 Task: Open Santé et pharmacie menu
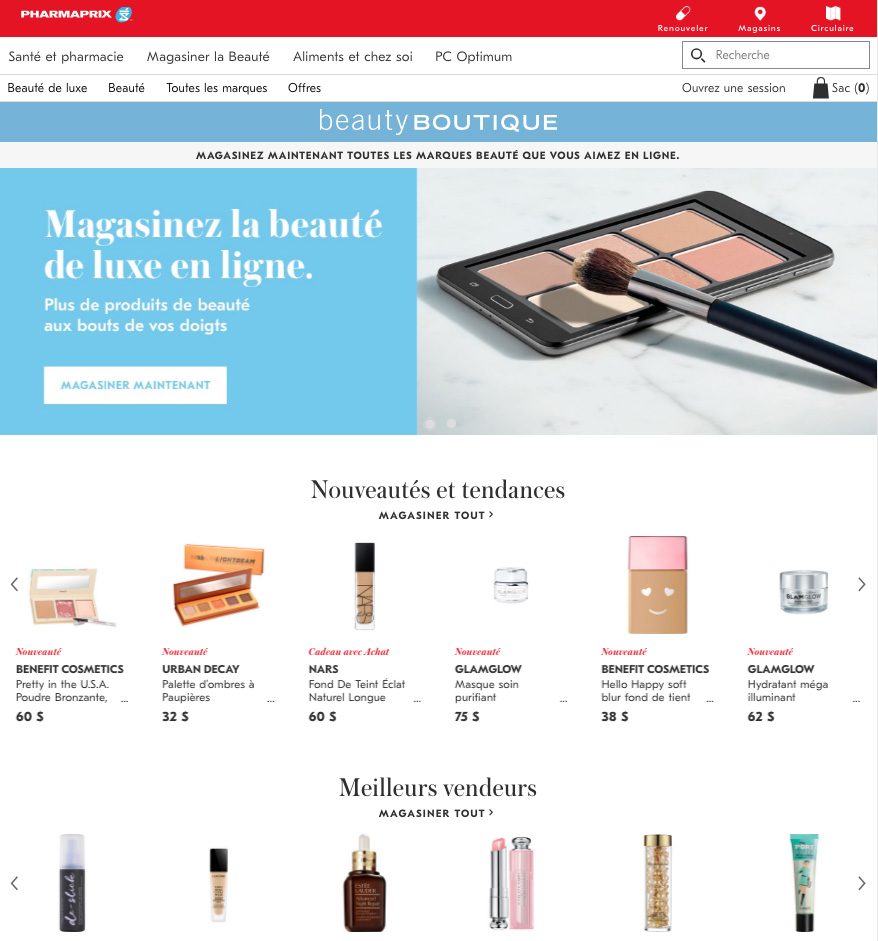tap(66, 56)
